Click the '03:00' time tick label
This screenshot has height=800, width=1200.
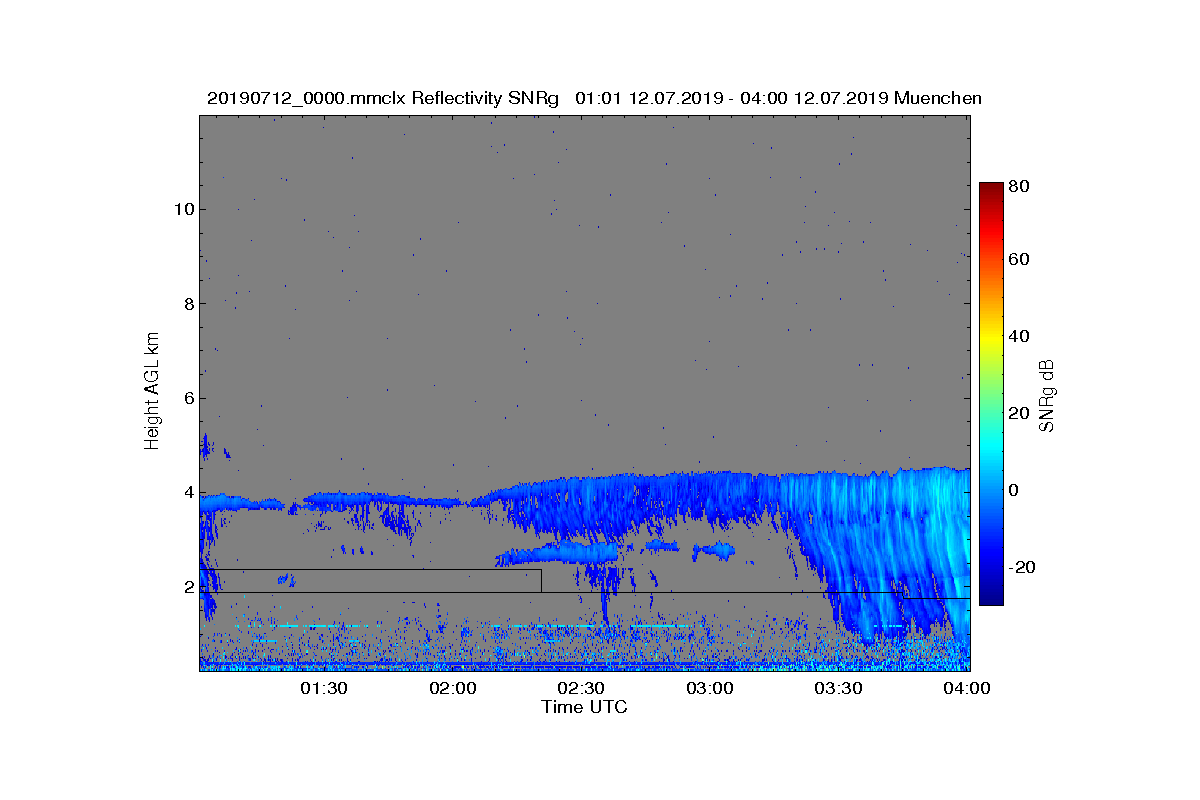point(711,688)
